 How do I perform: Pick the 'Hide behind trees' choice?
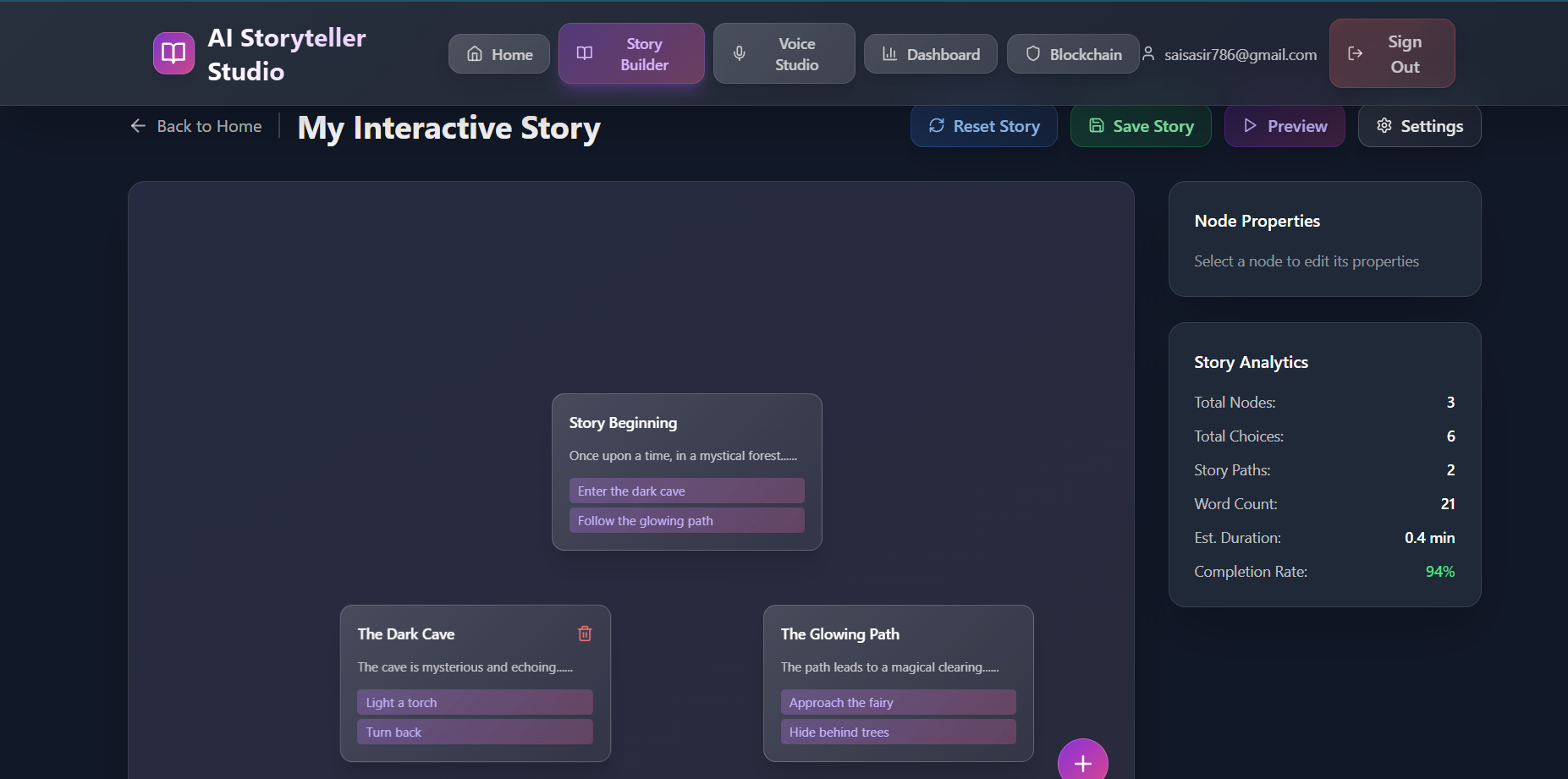point(898,732)
